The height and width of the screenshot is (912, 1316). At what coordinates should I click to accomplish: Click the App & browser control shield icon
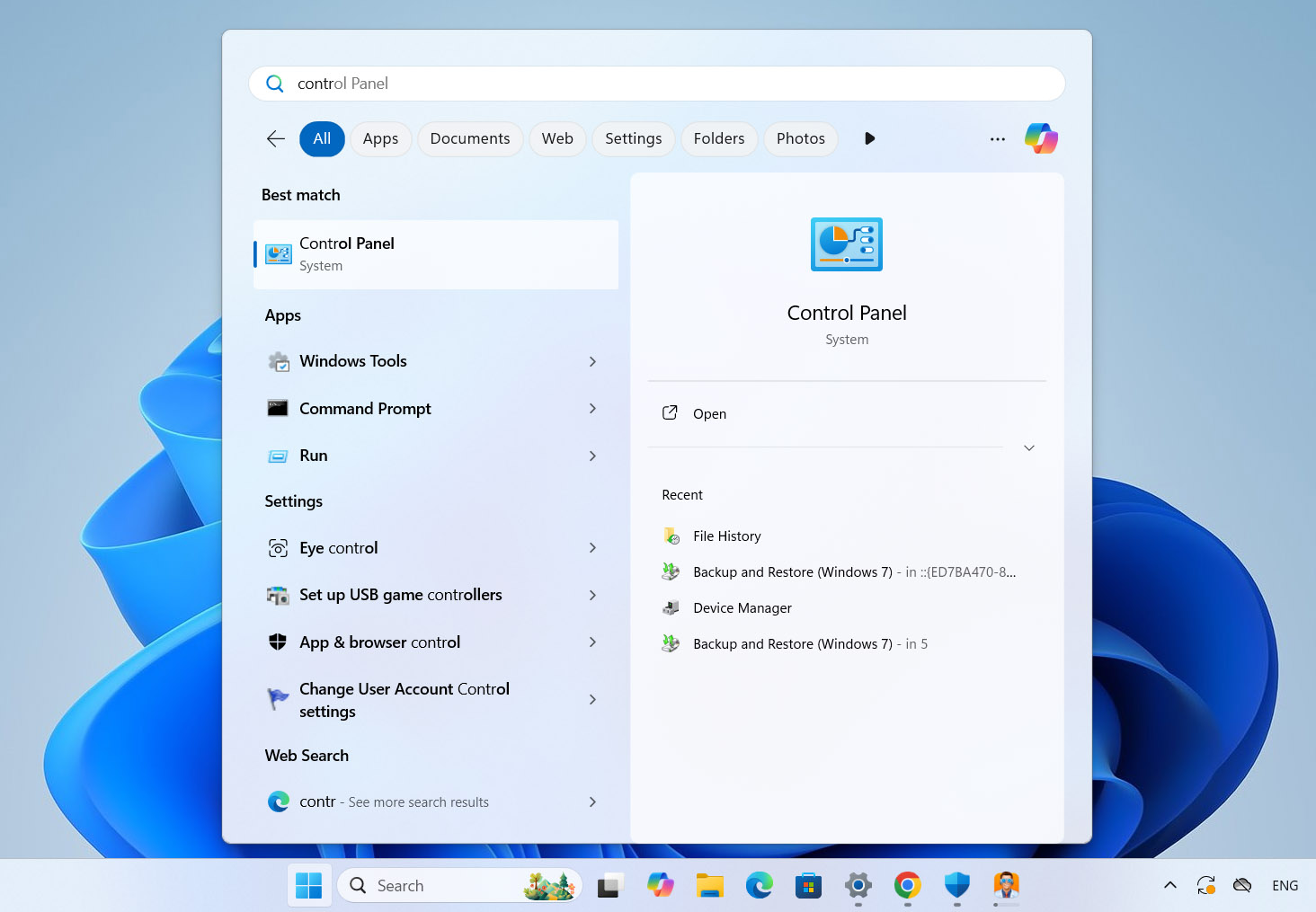(x=278, y=642)
